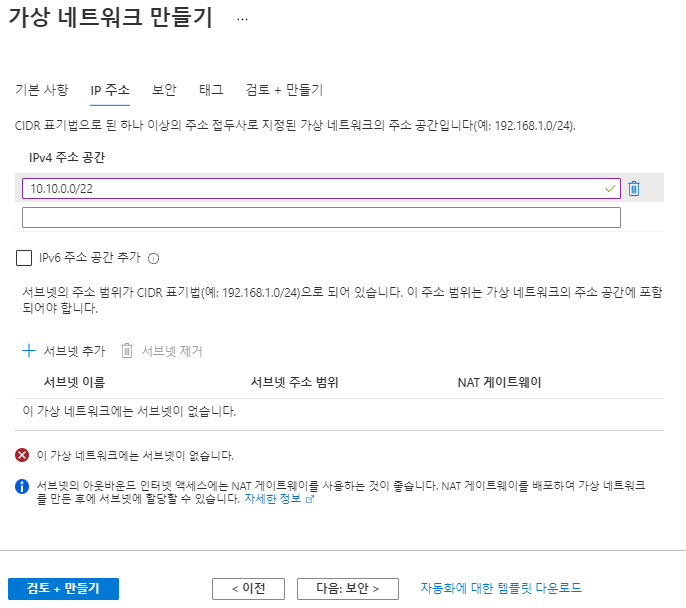Click the blue info icon for NAT gateway note
Image resolution: width=686 pixels, height=608 pixels.
click(x=22, y=486)
